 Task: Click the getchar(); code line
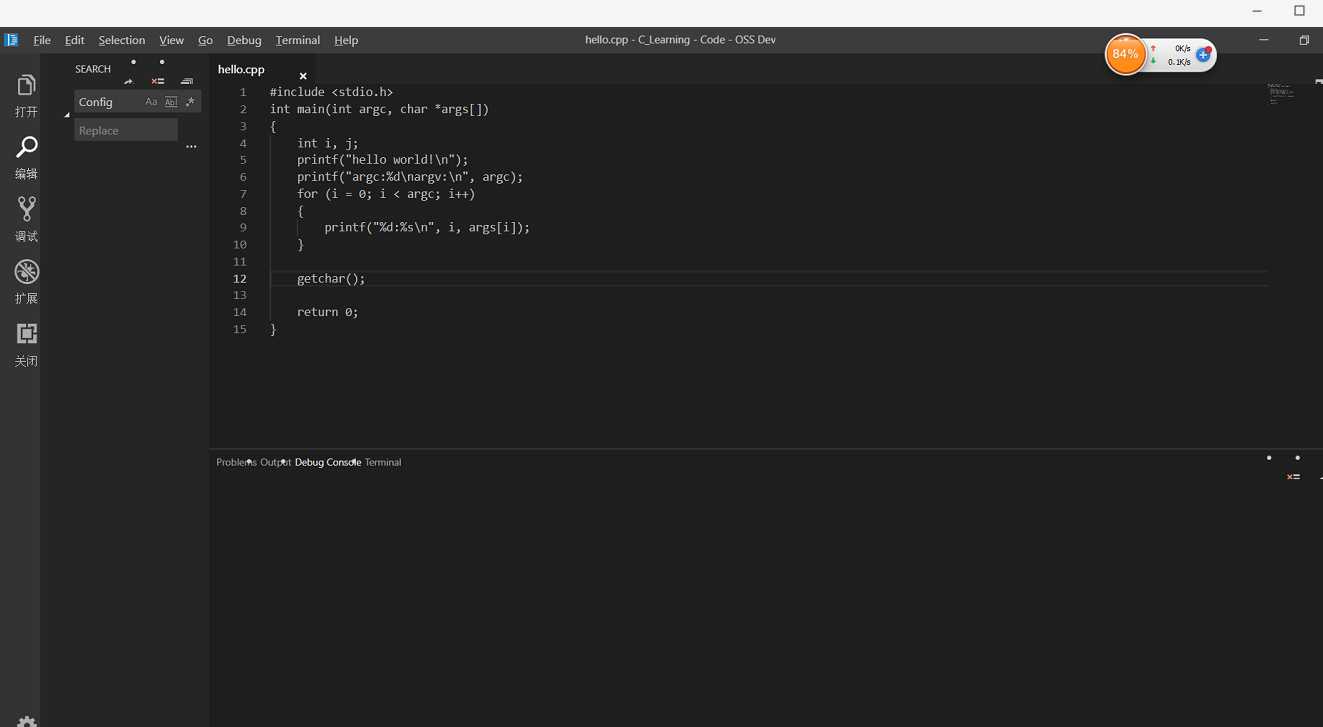tap(331, 279)
